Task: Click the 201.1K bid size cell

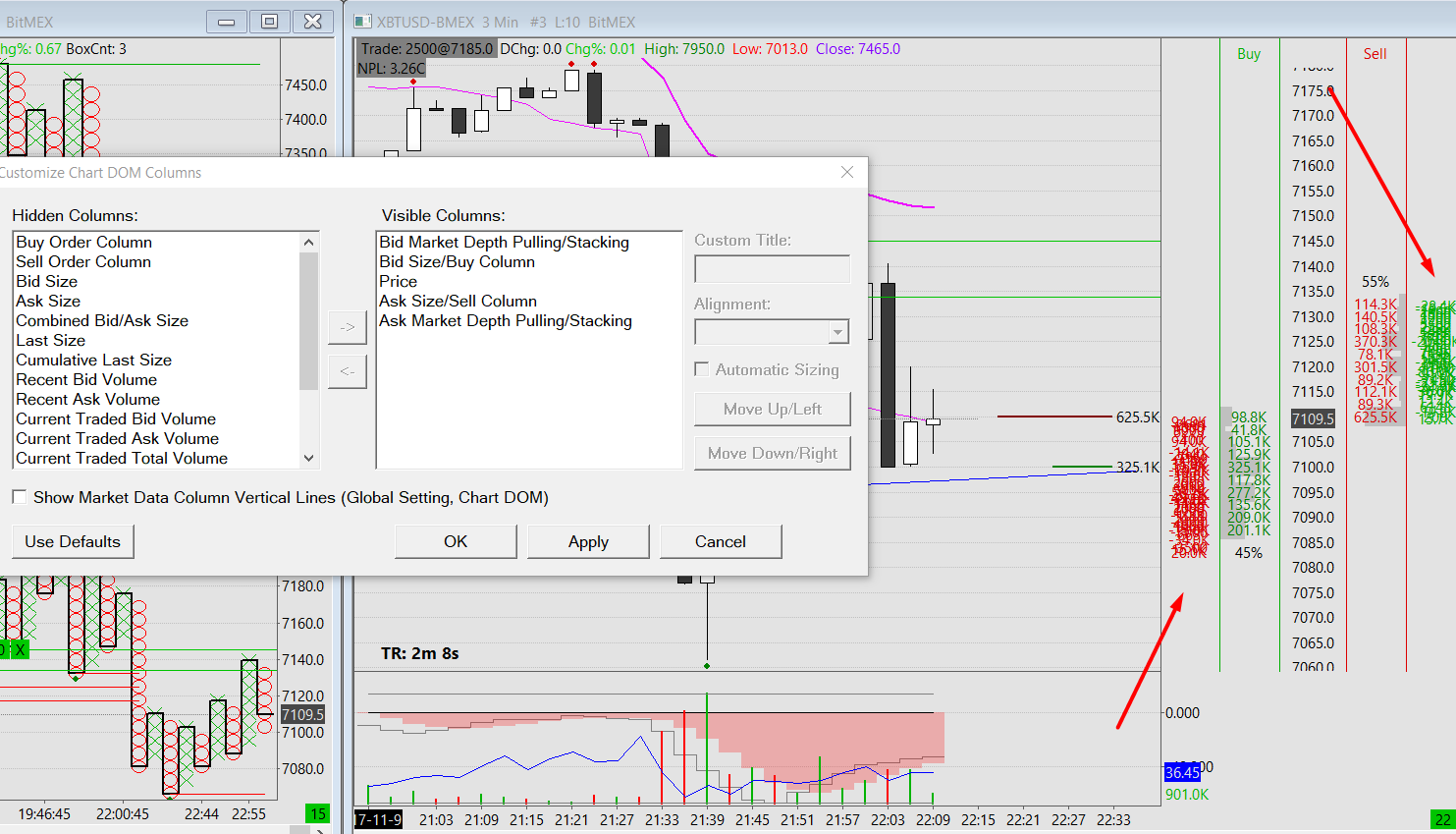Action: (x=1249, y=530)
